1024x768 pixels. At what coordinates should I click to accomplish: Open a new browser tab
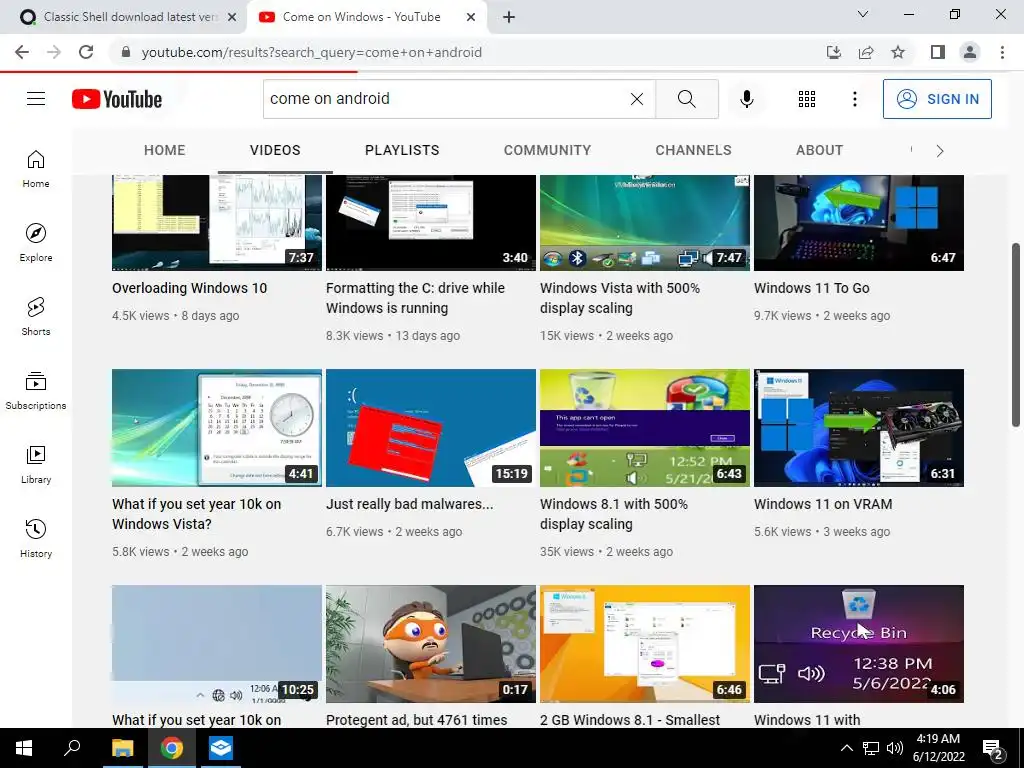point(509,17)
